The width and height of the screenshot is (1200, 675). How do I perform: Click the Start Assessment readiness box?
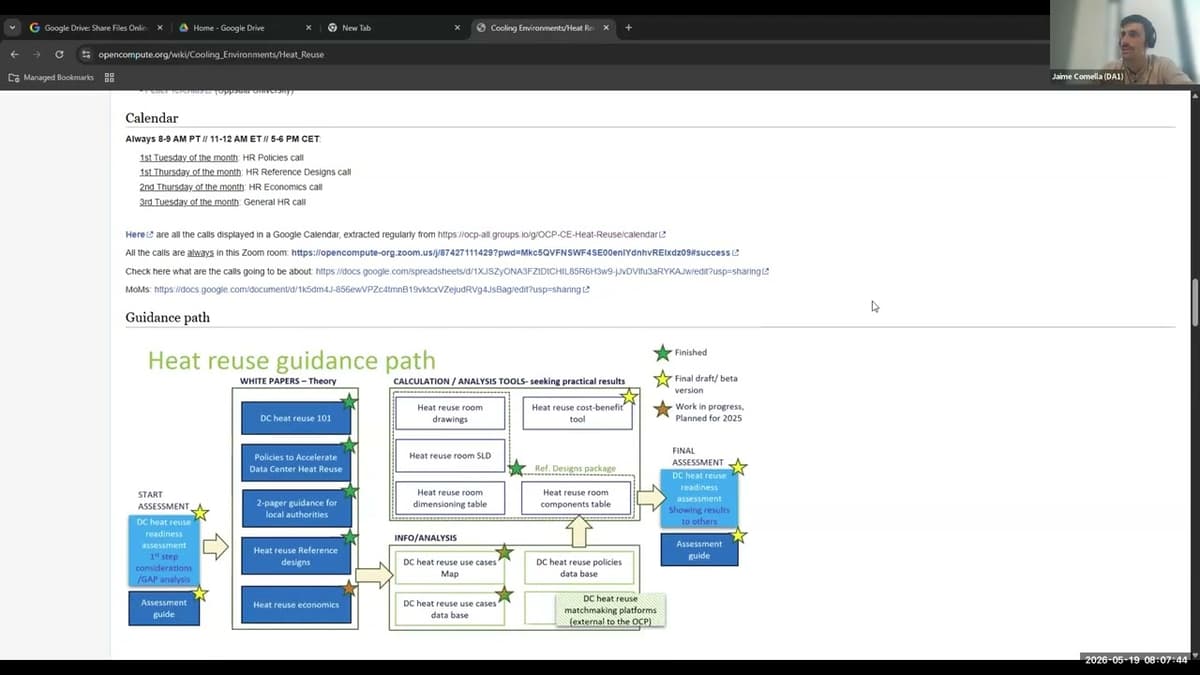click(x=164, y=550)
